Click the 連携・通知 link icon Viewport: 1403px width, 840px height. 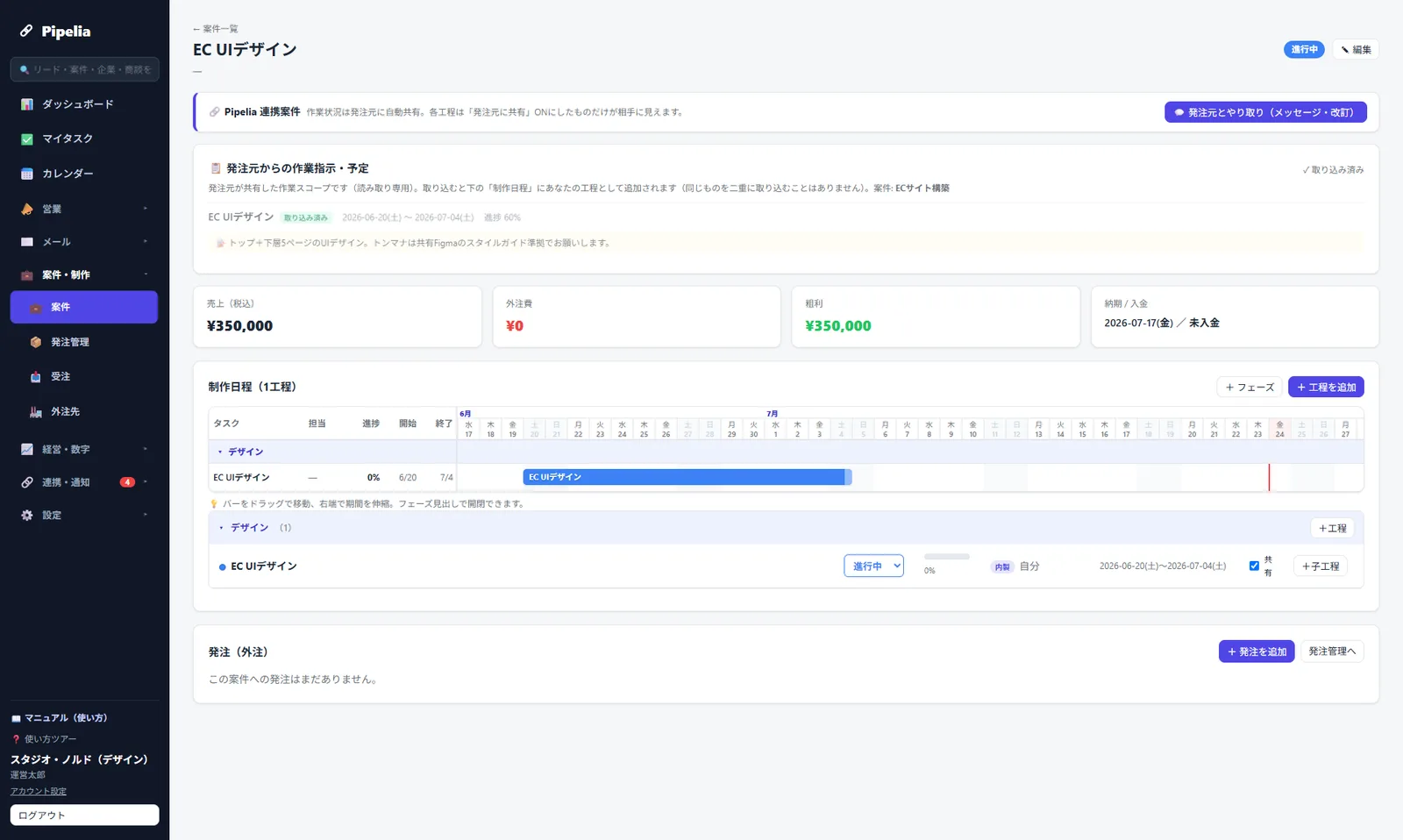[27, 482]
